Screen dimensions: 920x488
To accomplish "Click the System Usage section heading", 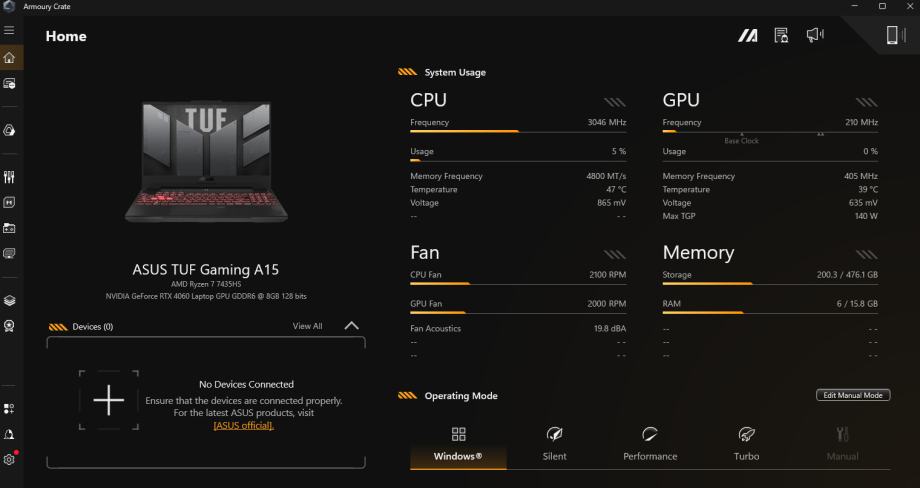I will [x=455, y=72].
